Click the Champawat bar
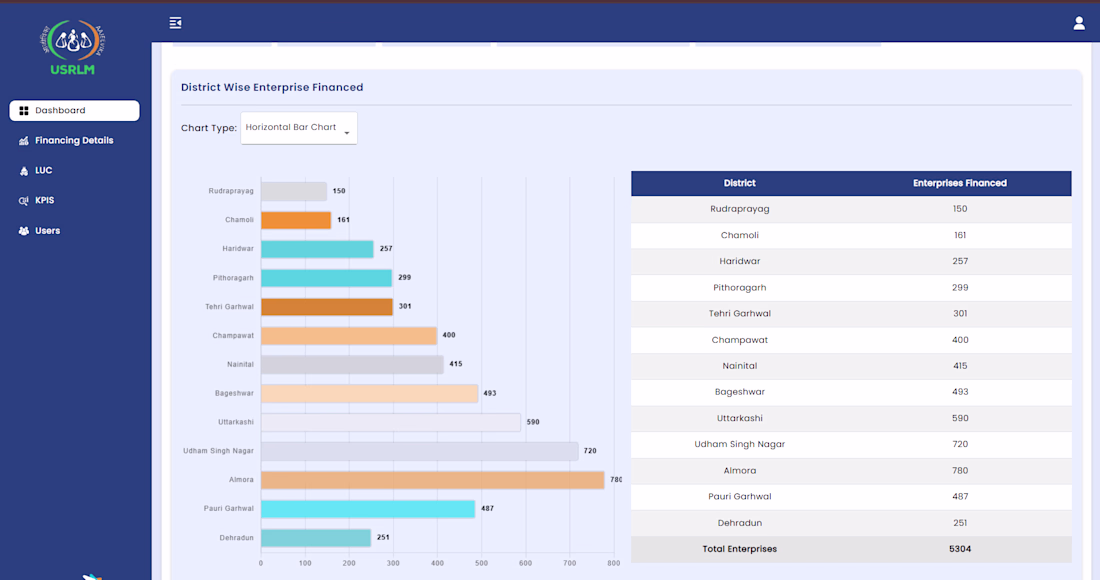The width and height of the screenshot is (1100, 580). coord(349,335)
